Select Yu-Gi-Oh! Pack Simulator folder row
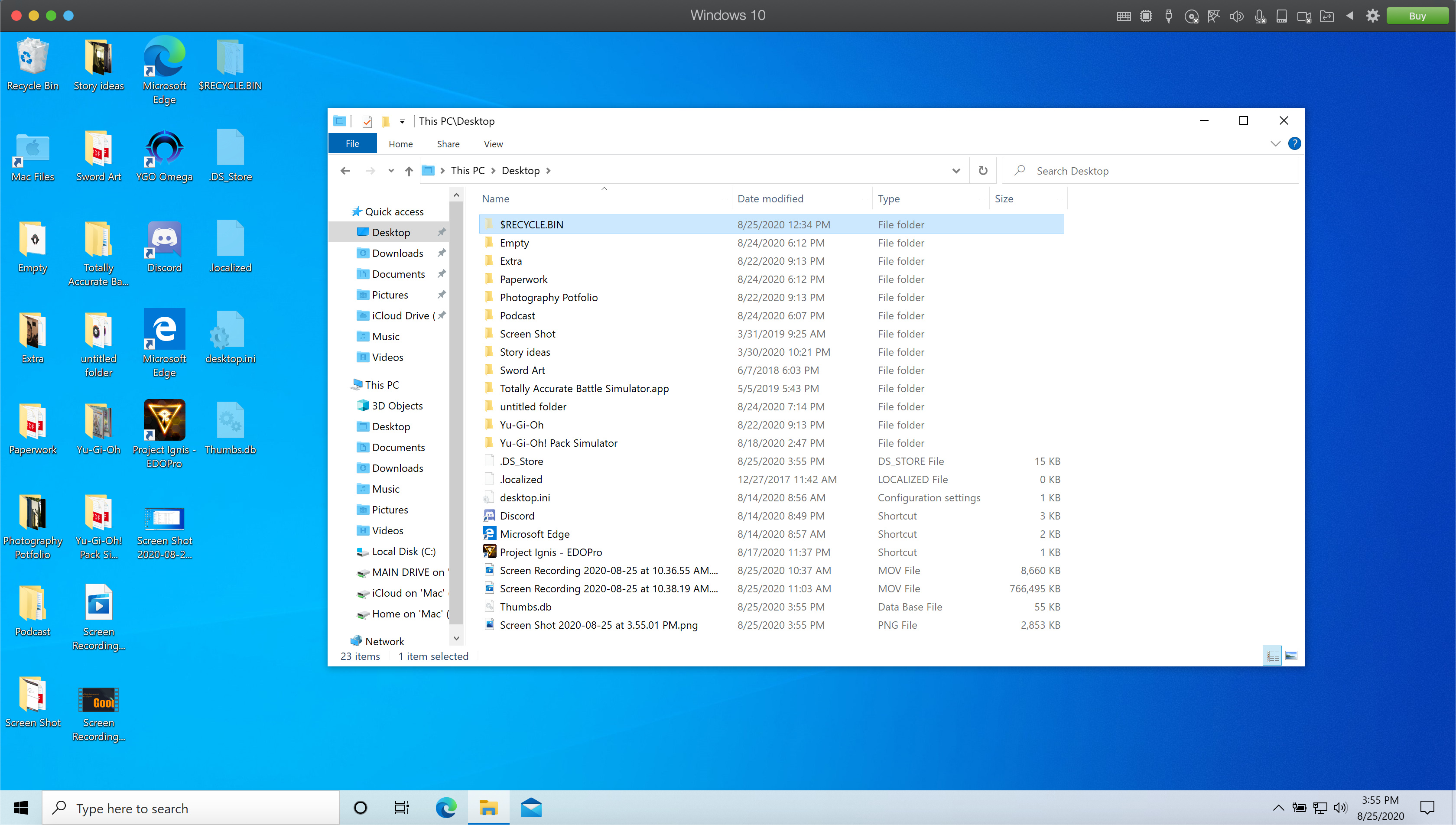1456x825 pixels. 771,443
